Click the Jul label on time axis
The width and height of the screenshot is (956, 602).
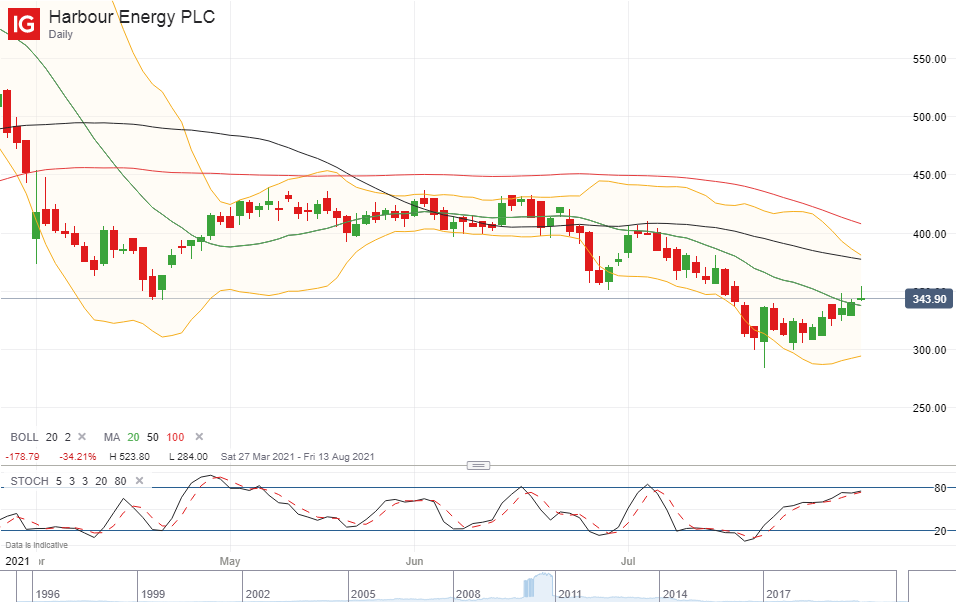628,561
